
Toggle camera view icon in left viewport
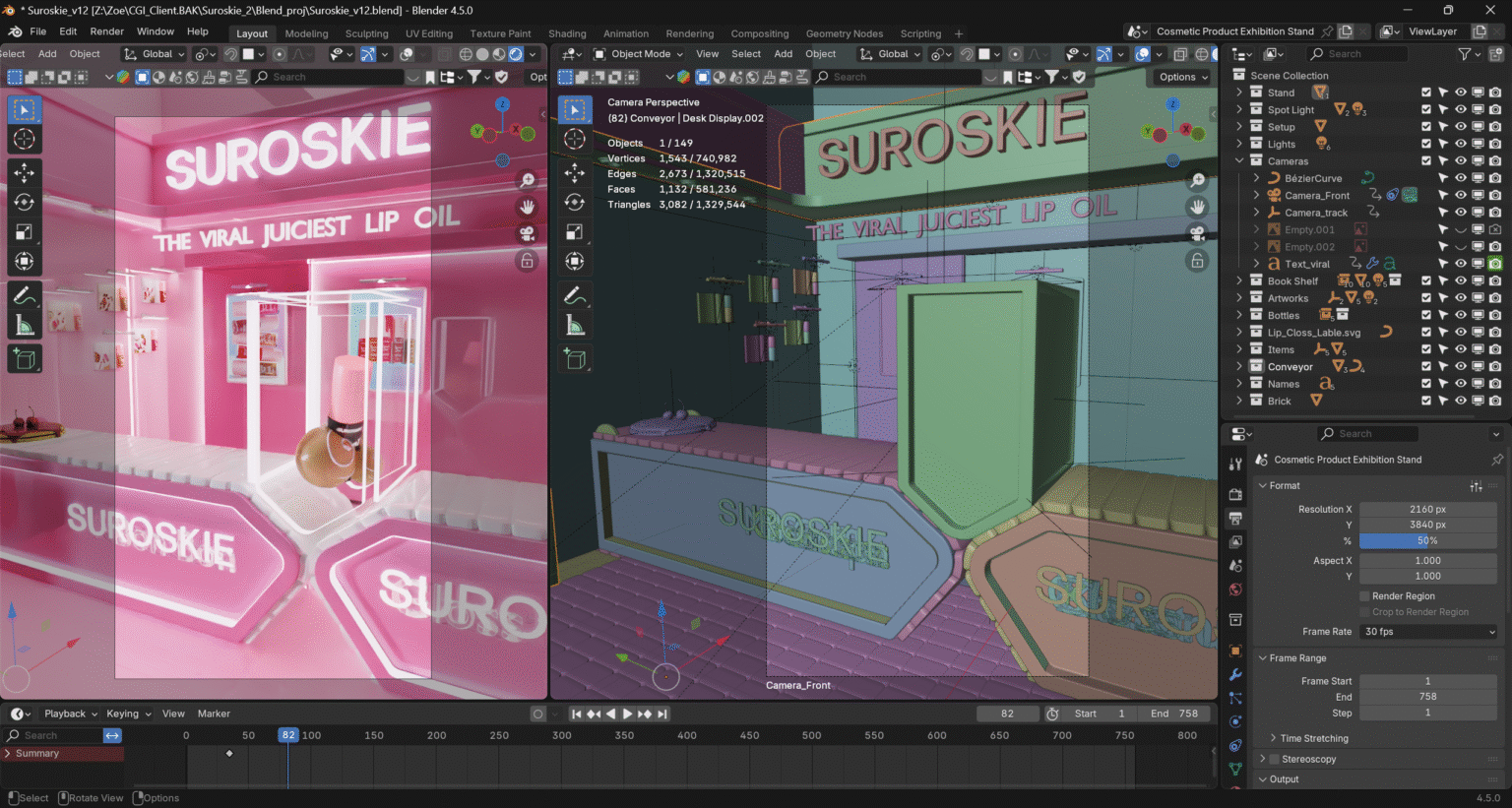[x=528, y=233]
